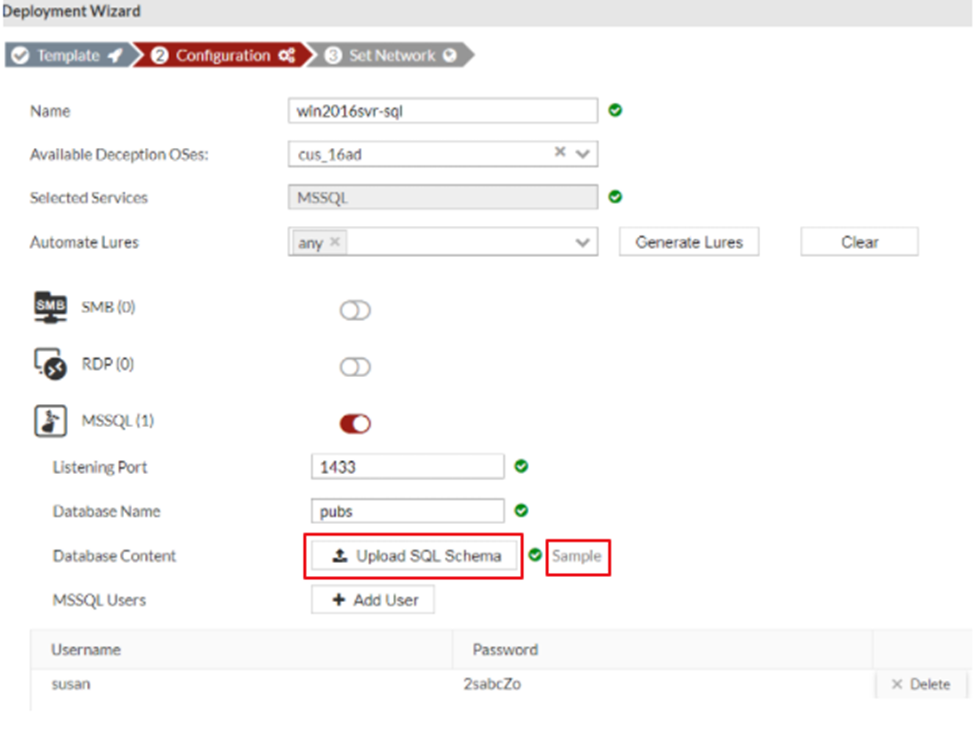The image size is (977, 739).
Task: Click the Add User button
Action: pyautogui.click(x=373, y=600)
